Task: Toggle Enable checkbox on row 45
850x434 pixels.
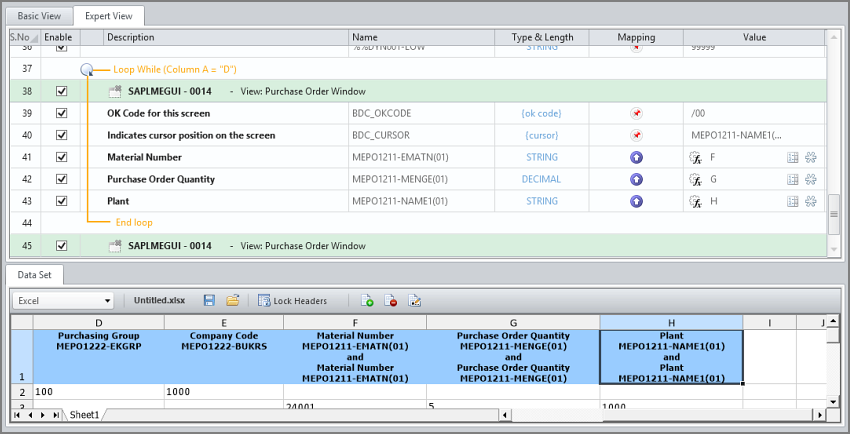Action: (62, 245)
